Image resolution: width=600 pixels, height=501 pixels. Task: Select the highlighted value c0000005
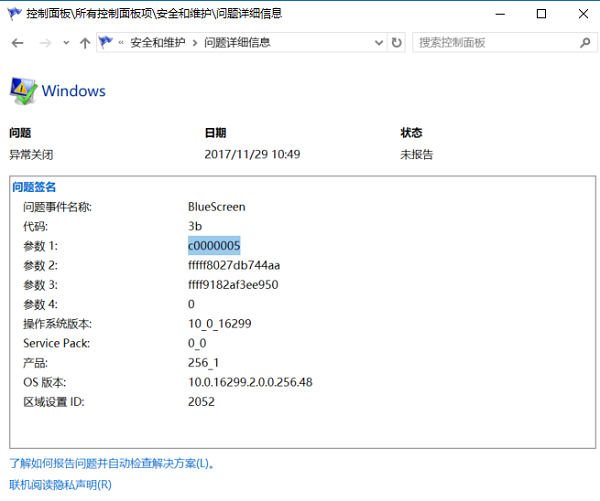click(214, 246)
